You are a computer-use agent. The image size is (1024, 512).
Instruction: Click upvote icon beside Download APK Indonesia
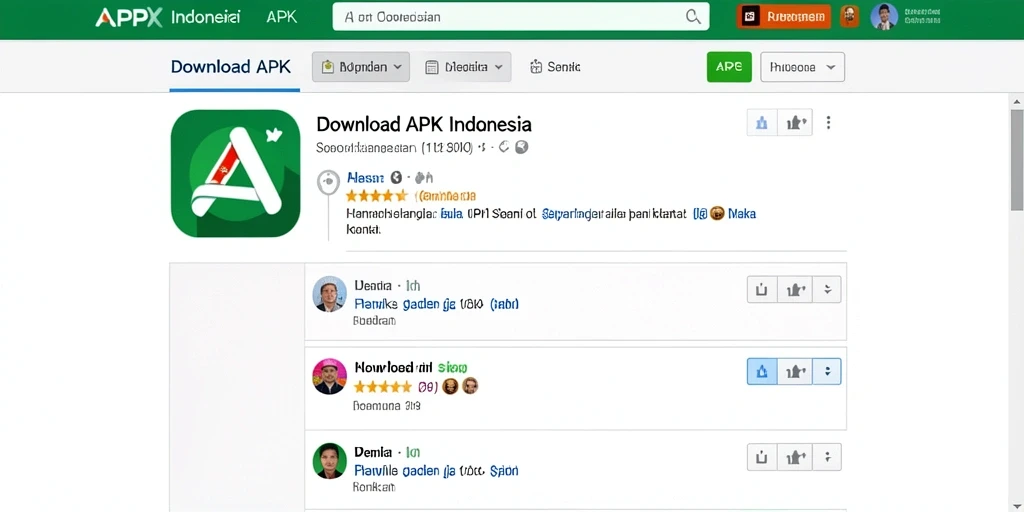click(x=761, y=122)
